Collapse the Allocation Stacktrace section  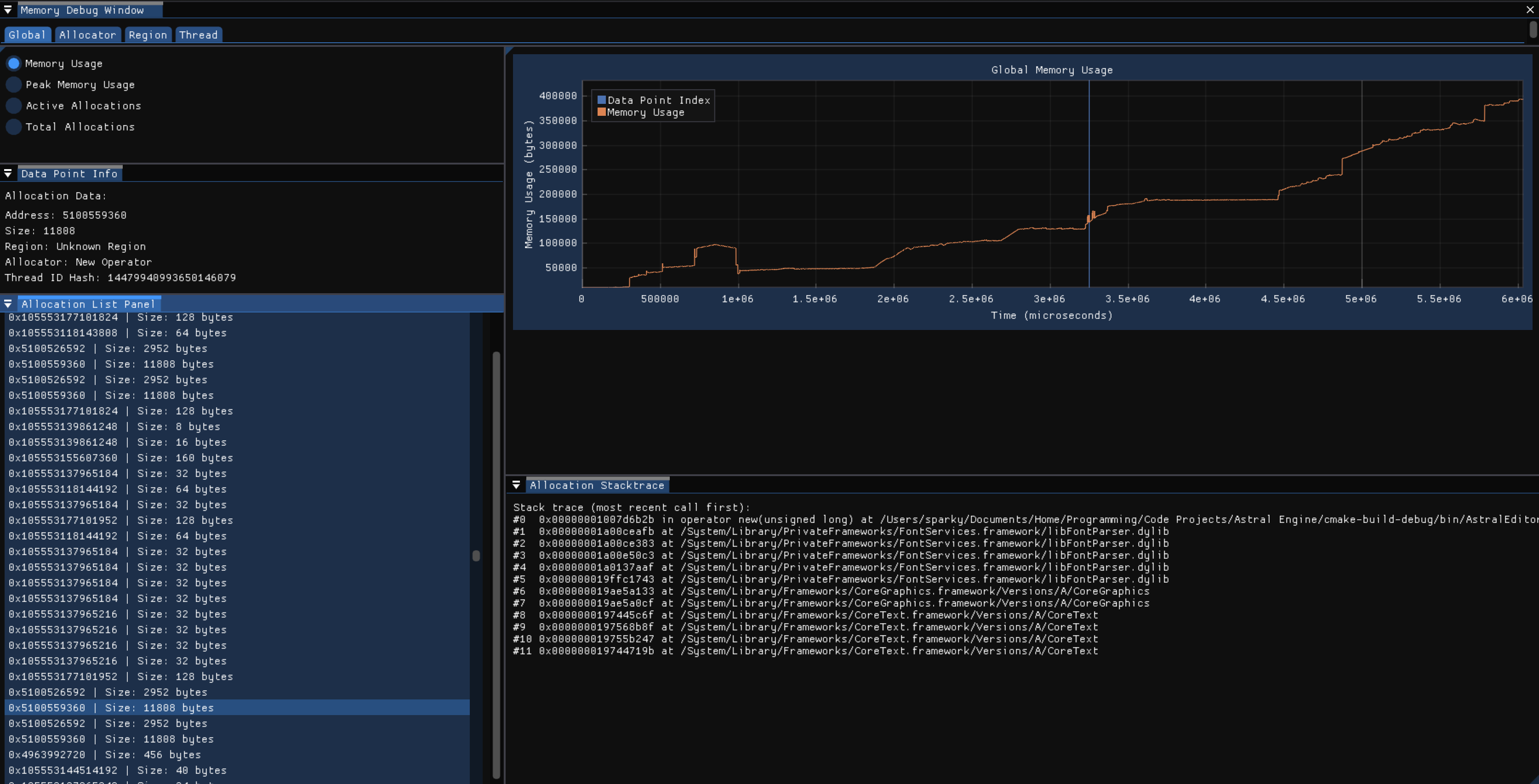point(517,485)
